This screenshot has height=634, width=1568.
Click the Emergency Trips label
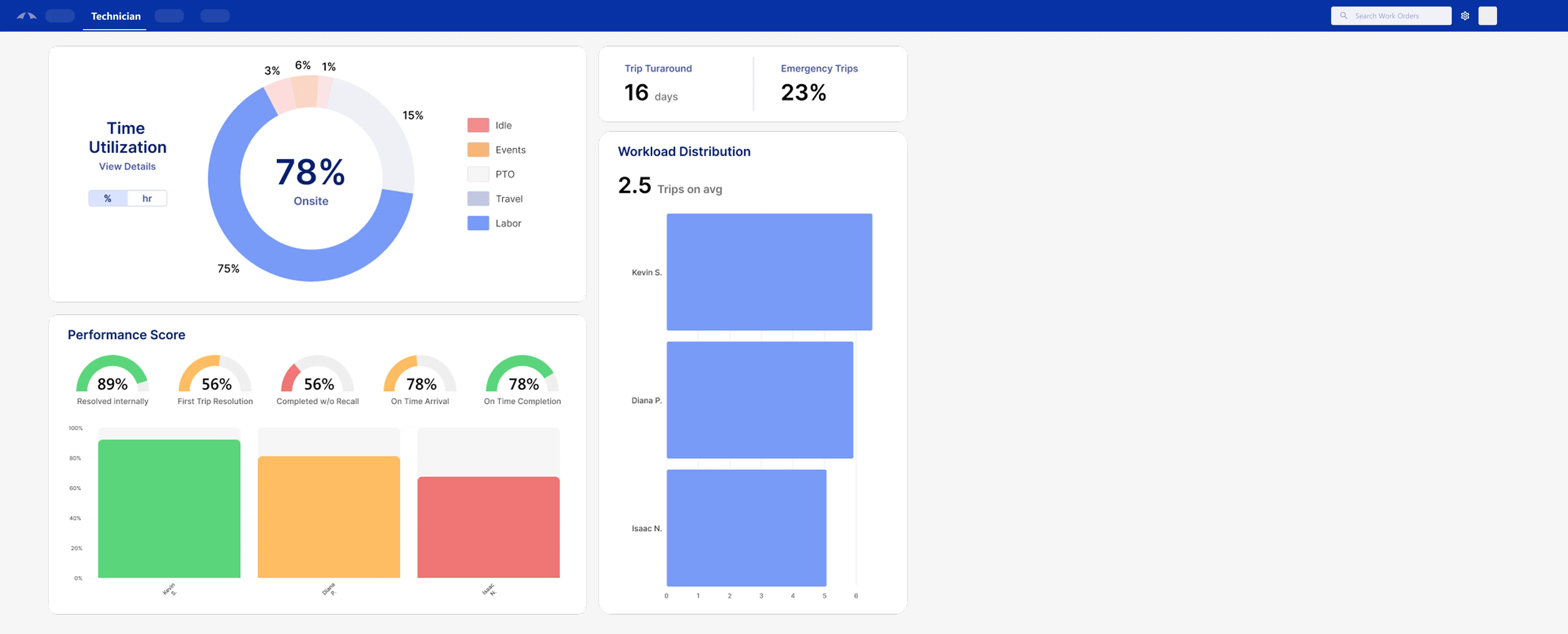pos(819,68)
